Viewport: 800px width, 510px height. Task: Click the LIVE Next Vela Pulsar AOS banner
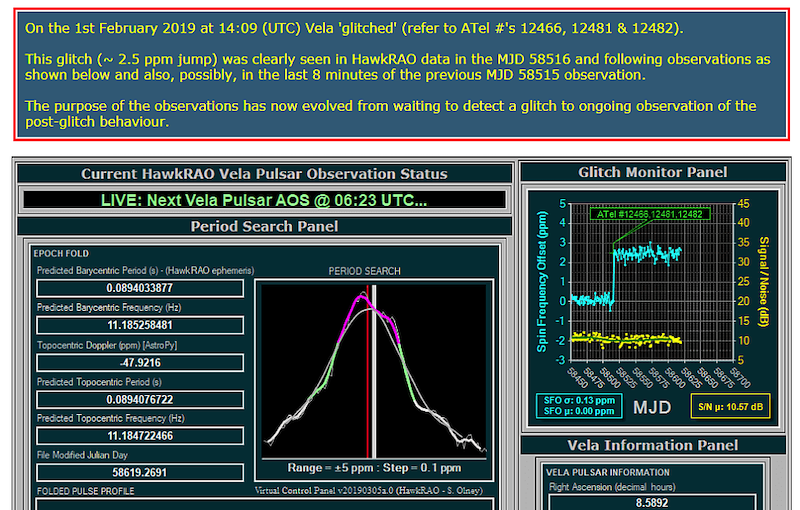[x=264, y=200]
